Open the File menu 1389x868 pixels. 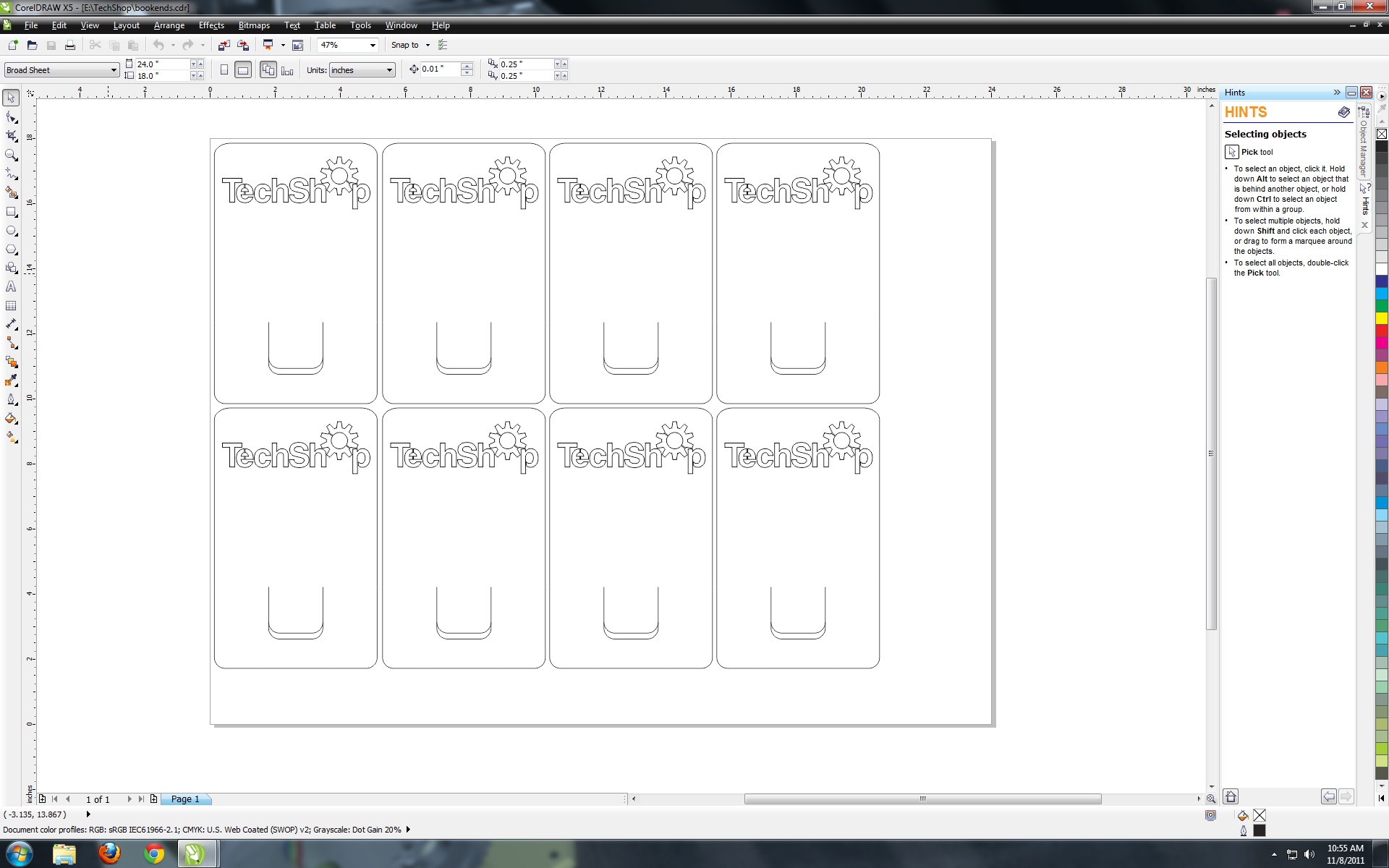(x=31, y=25)
